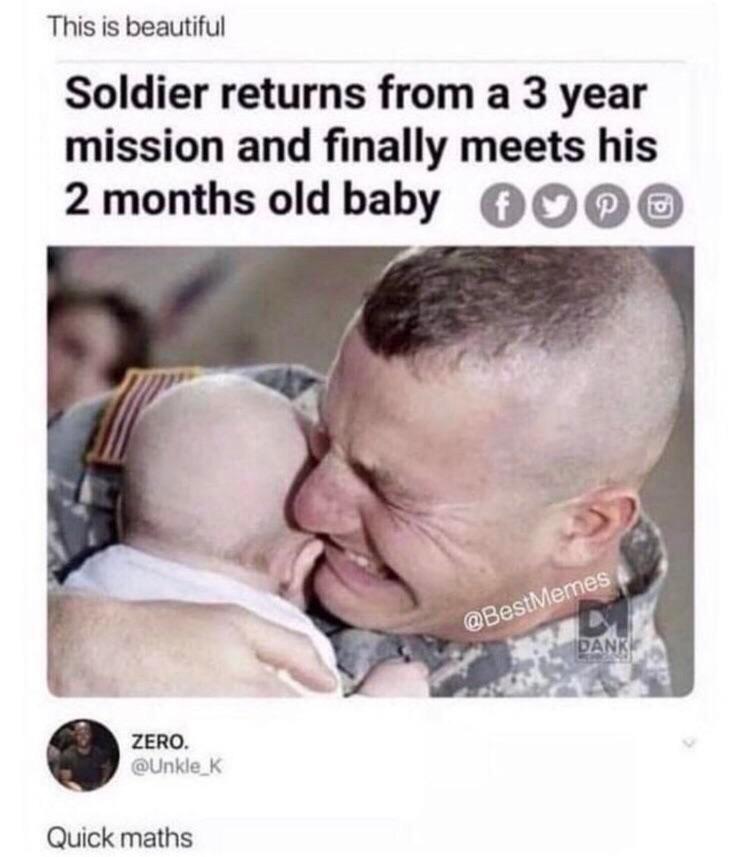750x857 pixels.
Task: Select the 'Quick maths' tweet text
Action: tap(120, 837)
